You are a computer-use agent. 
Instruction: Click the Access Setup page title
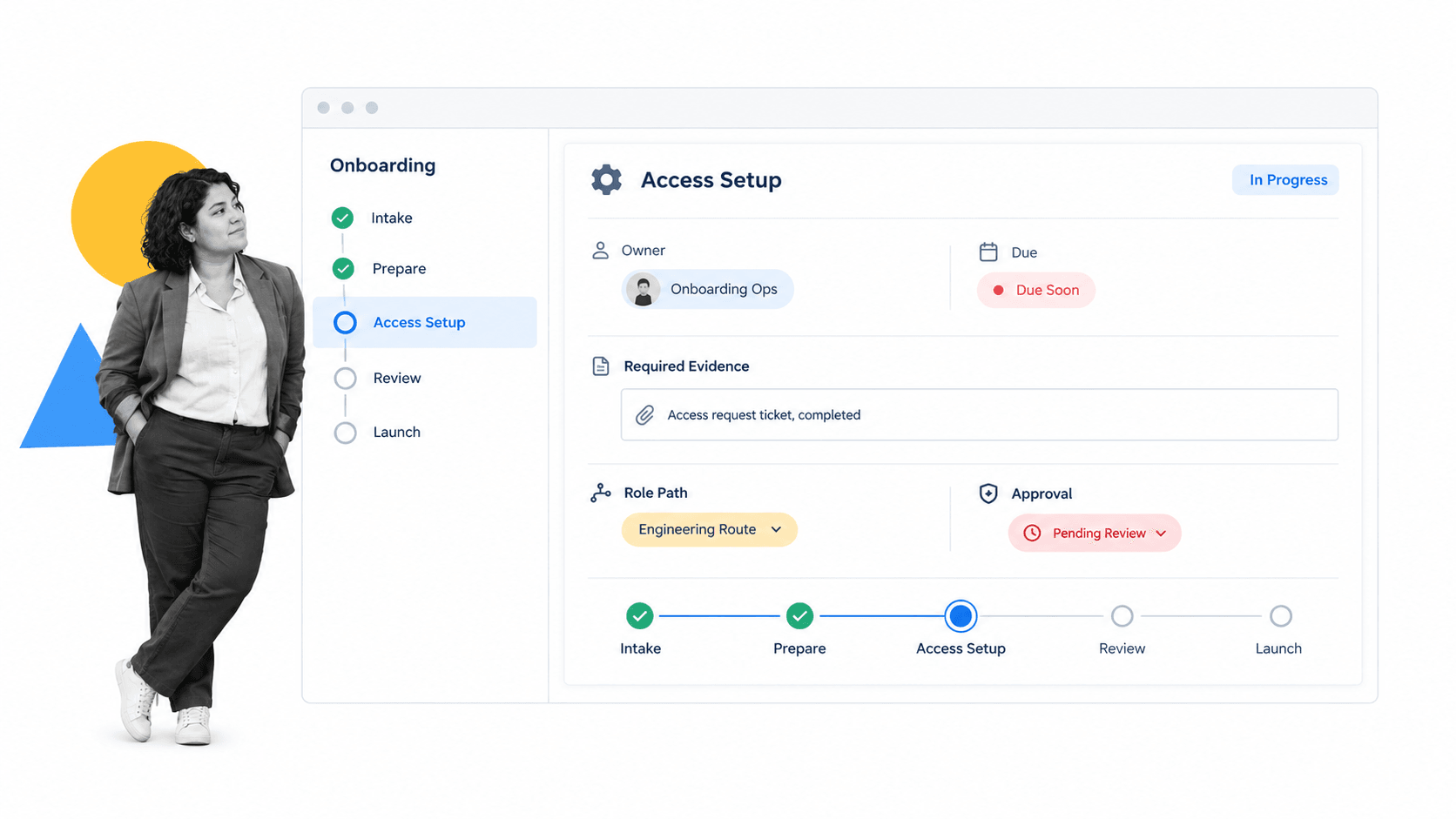711,180
